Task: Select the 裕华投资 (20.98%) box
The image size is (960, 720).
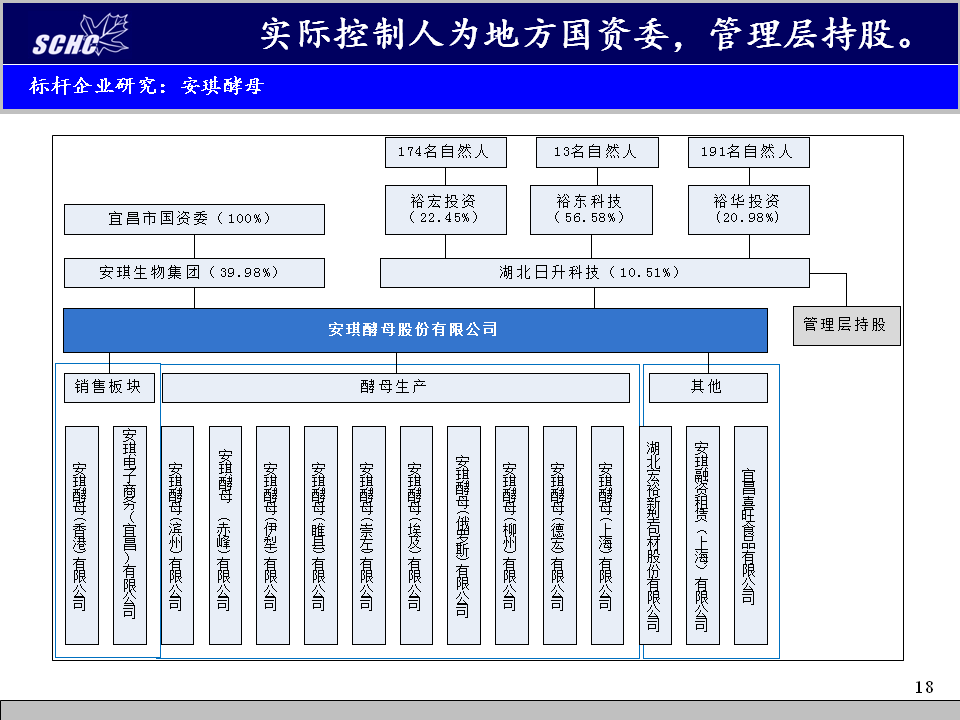Action: click(x=748, y=209)
